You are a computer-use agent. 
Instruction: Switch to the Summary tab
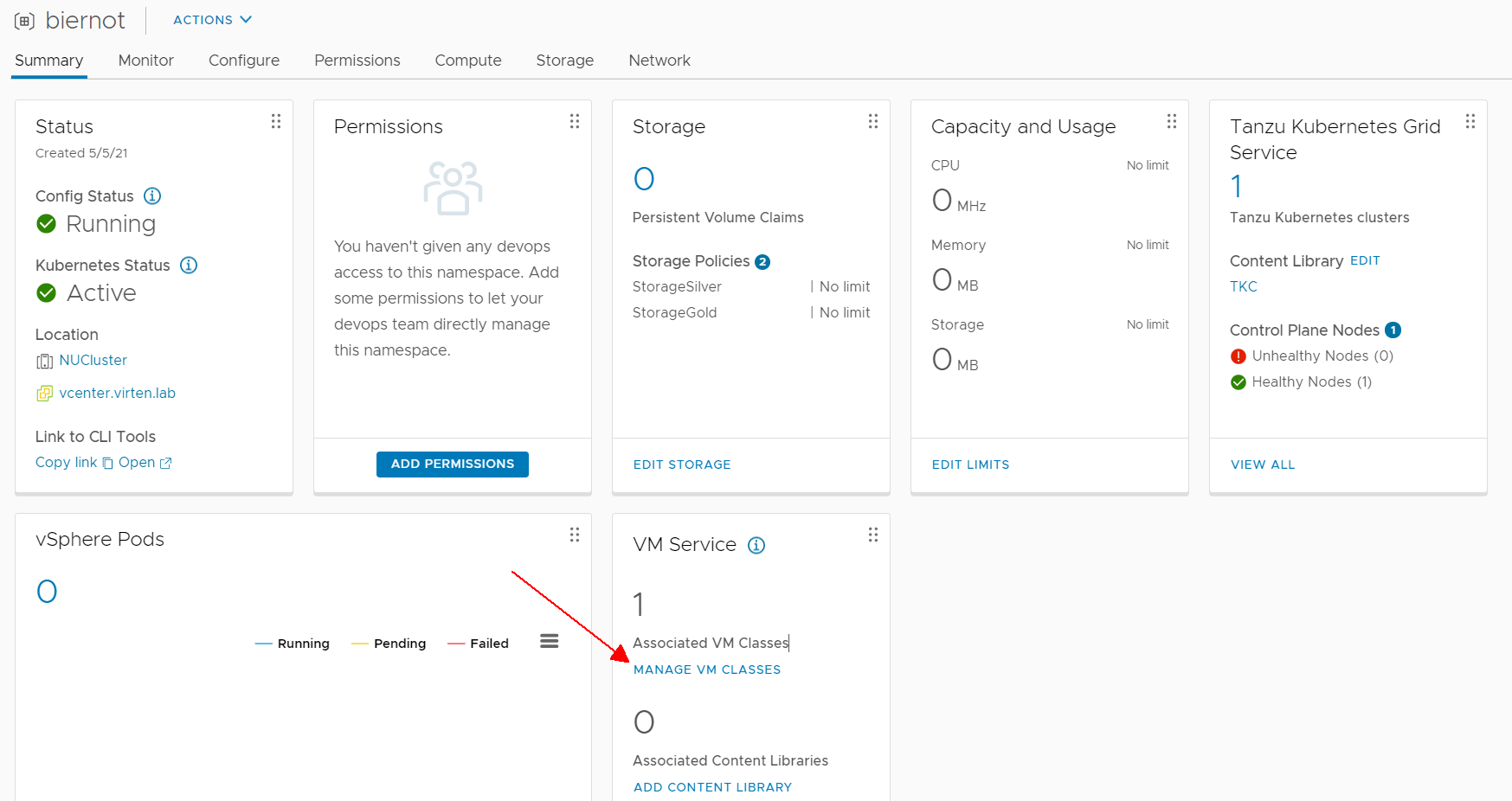point(49,61)
